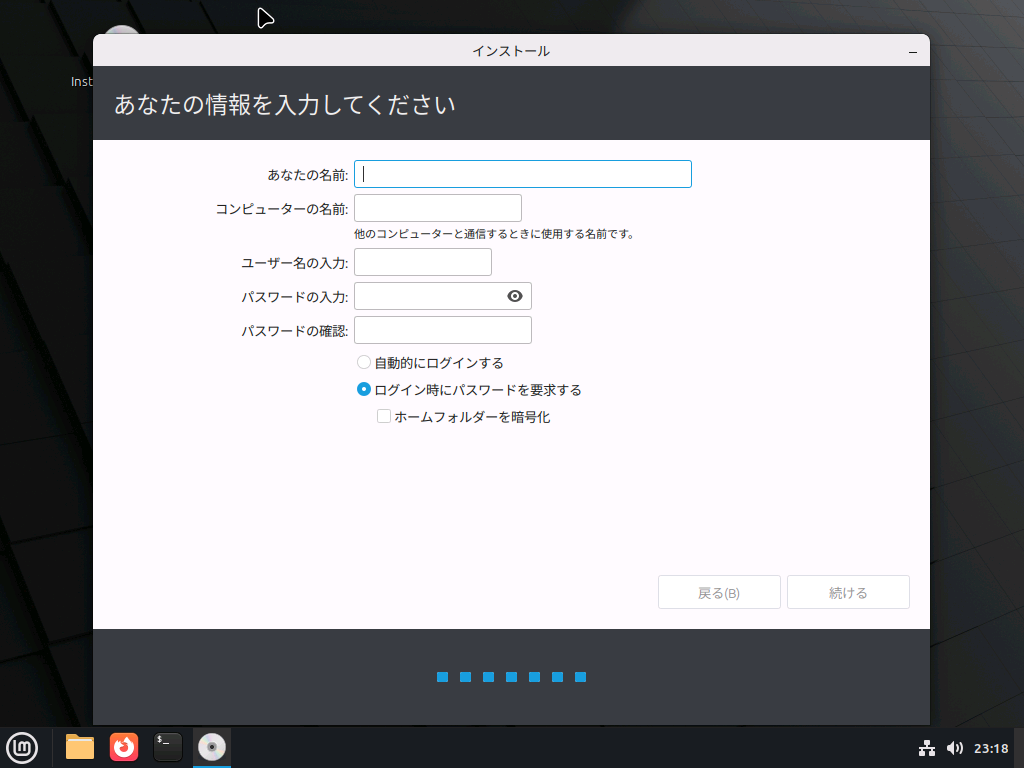Open Firefox from the taskbar

point(123,747)
